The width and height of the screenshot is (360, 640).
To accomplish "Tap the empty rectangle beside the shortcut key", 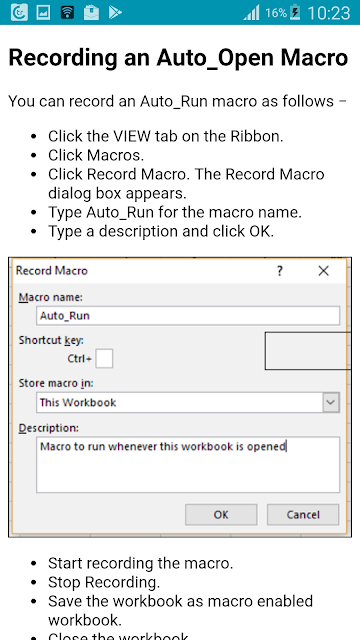I will (x=308, y=351).
